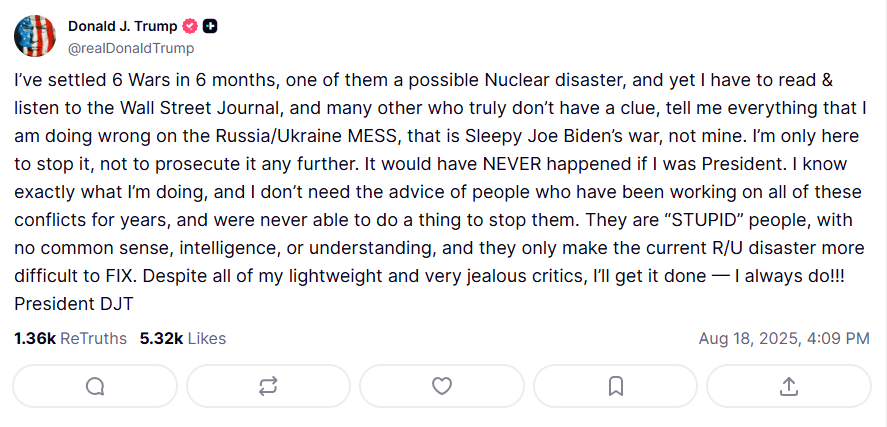
Task: ReTruth this post via the arrows icon
Action: pos(268,386)
